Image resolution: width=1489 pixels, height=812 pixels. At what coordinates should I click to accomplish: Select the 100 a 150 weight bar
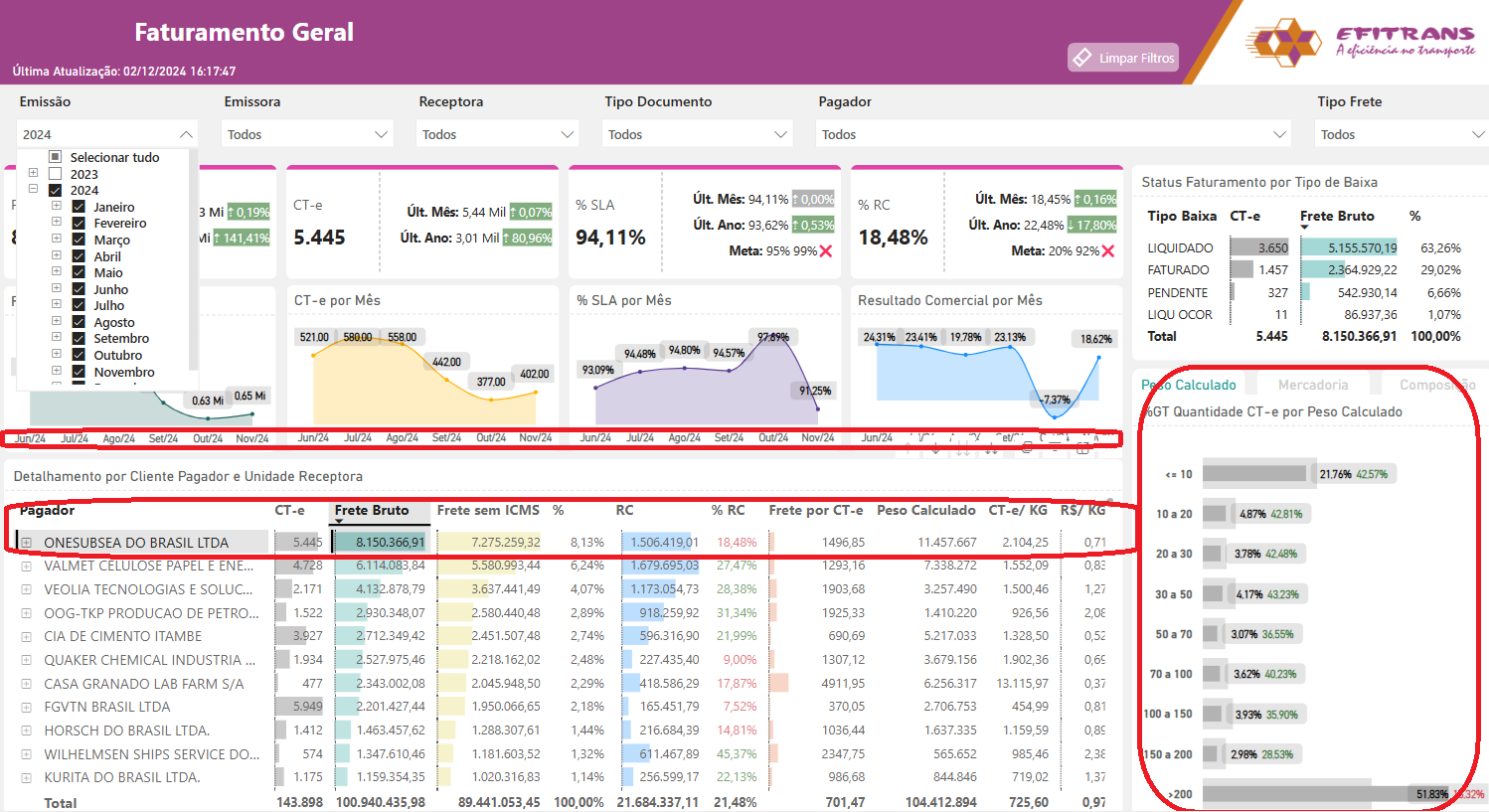(1212, 714)
